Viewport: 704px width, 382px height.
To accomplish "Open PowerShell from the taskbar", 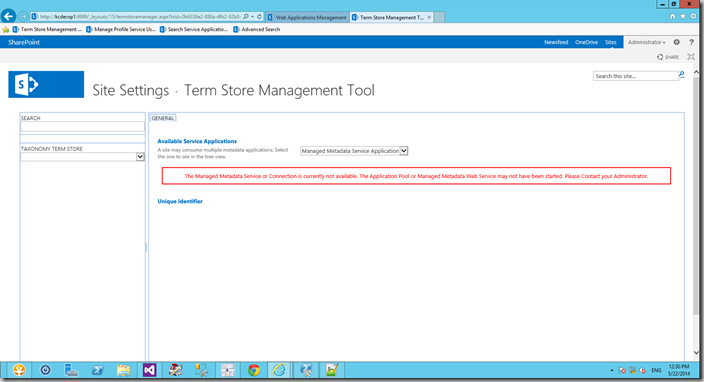I will [97, 370].
